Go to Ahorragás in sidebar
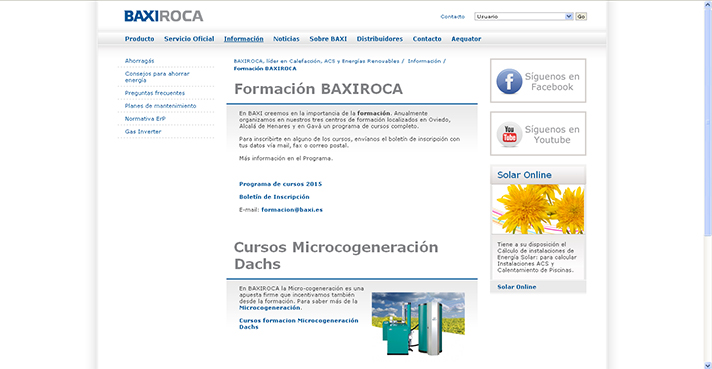The height and width of the screenshot is (369, 712). tap(139, 61)
